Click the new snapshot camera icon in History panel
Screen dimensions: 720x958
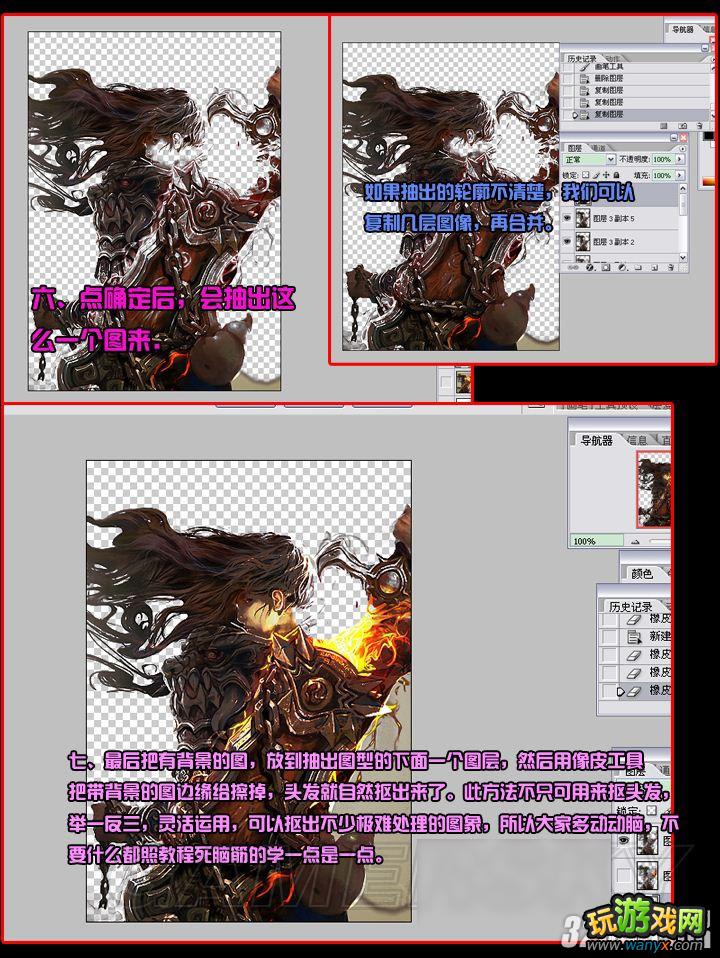683,126
